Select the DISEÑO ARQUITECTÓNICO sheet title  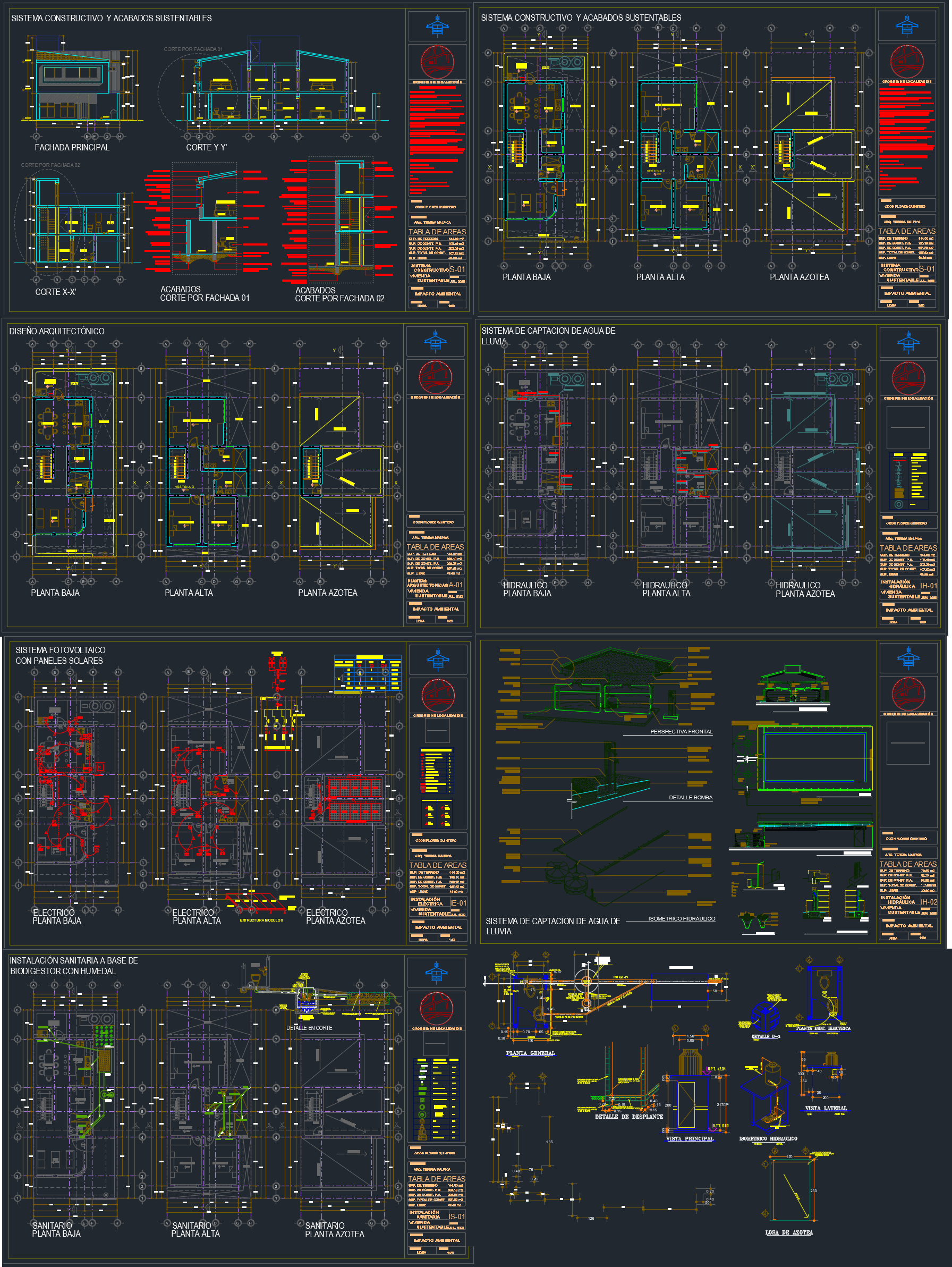pos(57,331)
